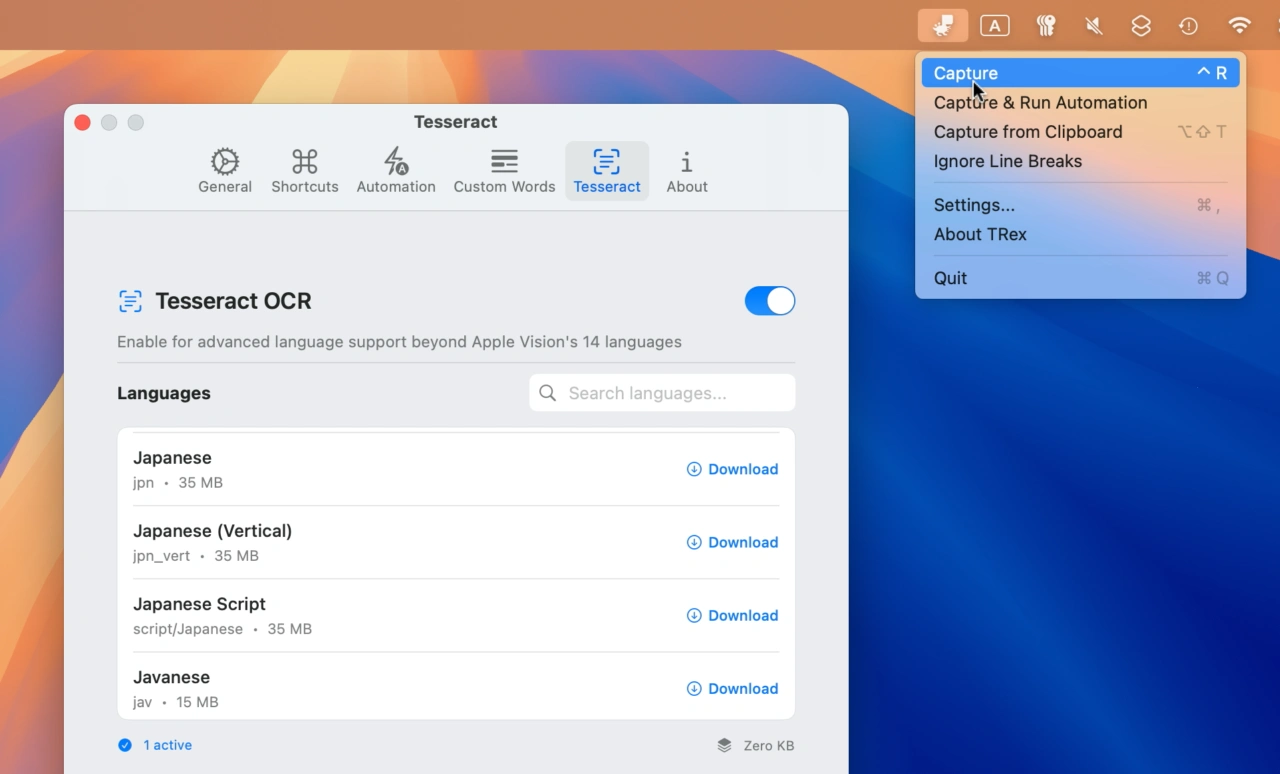Quit TRex from the menu

(950, 278)
